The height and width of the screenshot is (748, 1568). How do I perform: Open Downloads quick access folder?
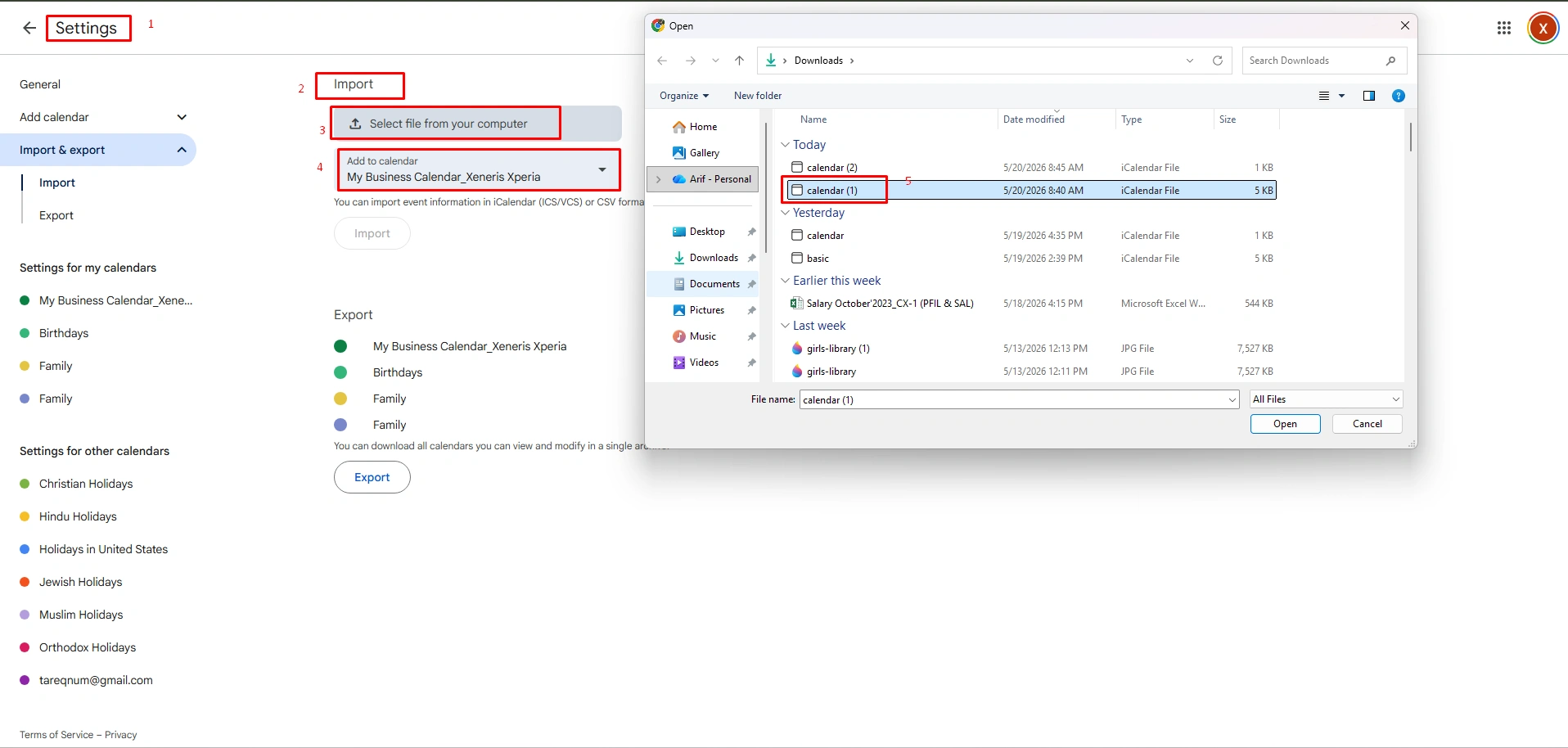(x=714, y=258)
